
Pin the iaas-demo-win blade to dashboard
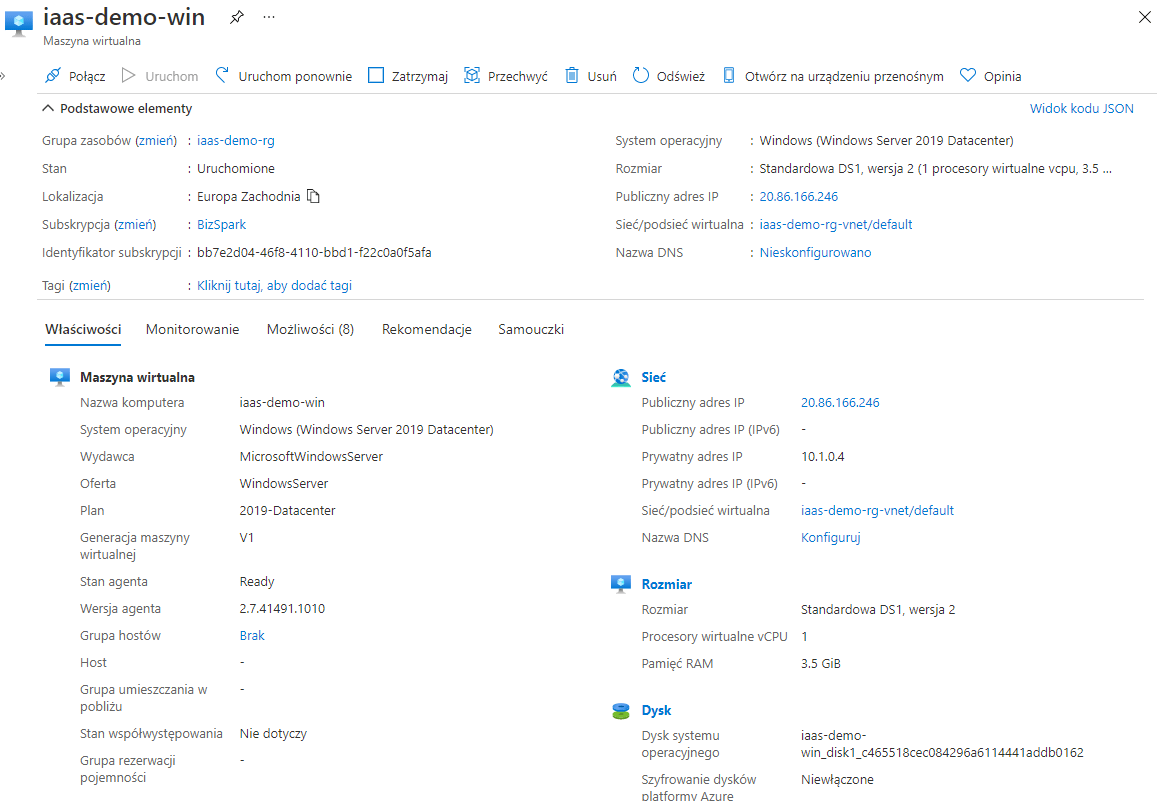tap(237, 17)
